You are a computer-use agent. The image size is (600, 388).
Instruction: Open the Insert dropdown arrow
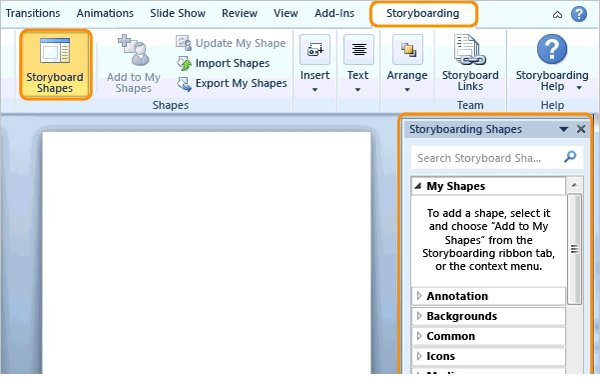315,90
